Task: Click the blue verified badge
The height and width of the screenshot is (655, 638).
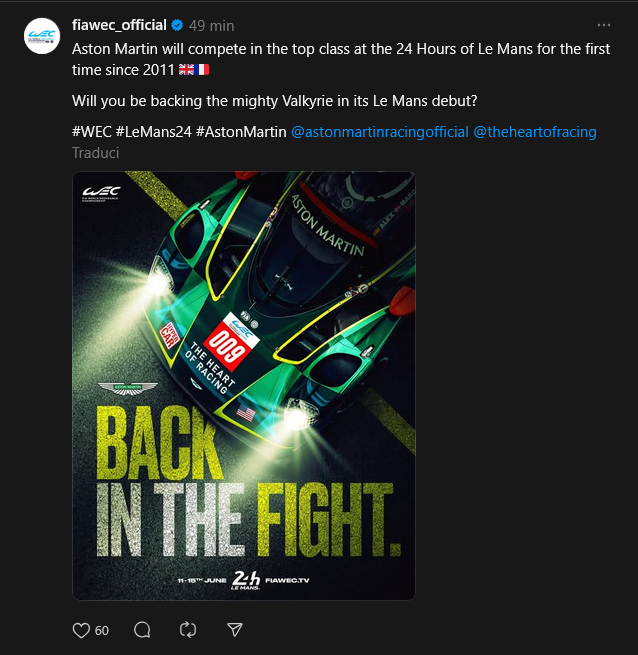Action: pos(177,25)
